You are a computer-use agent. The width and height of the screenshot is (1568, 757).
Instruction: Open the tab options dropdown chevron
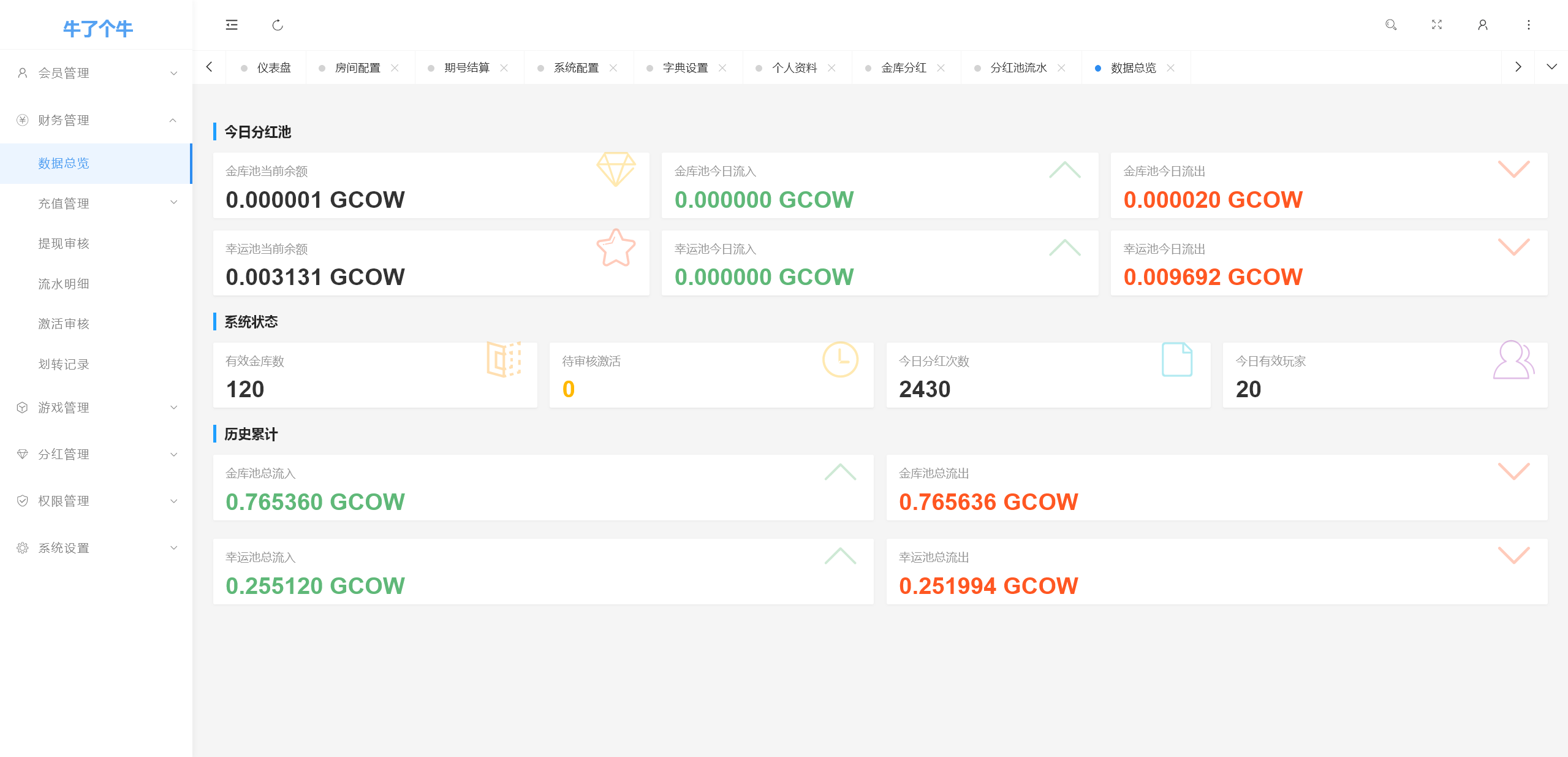(1551, 67)
